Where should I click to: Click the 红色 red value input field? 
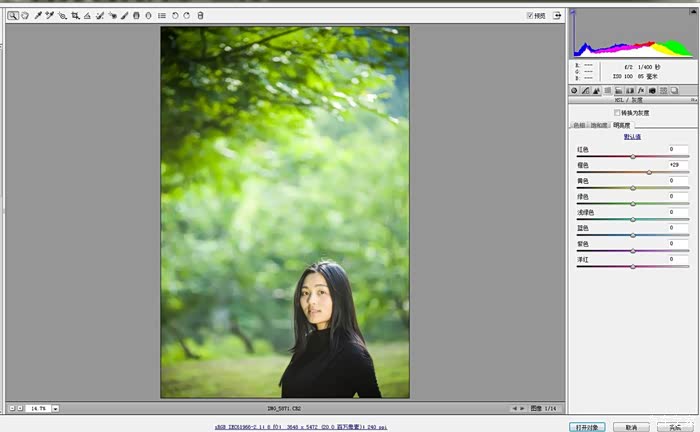(x=678, y=149)
